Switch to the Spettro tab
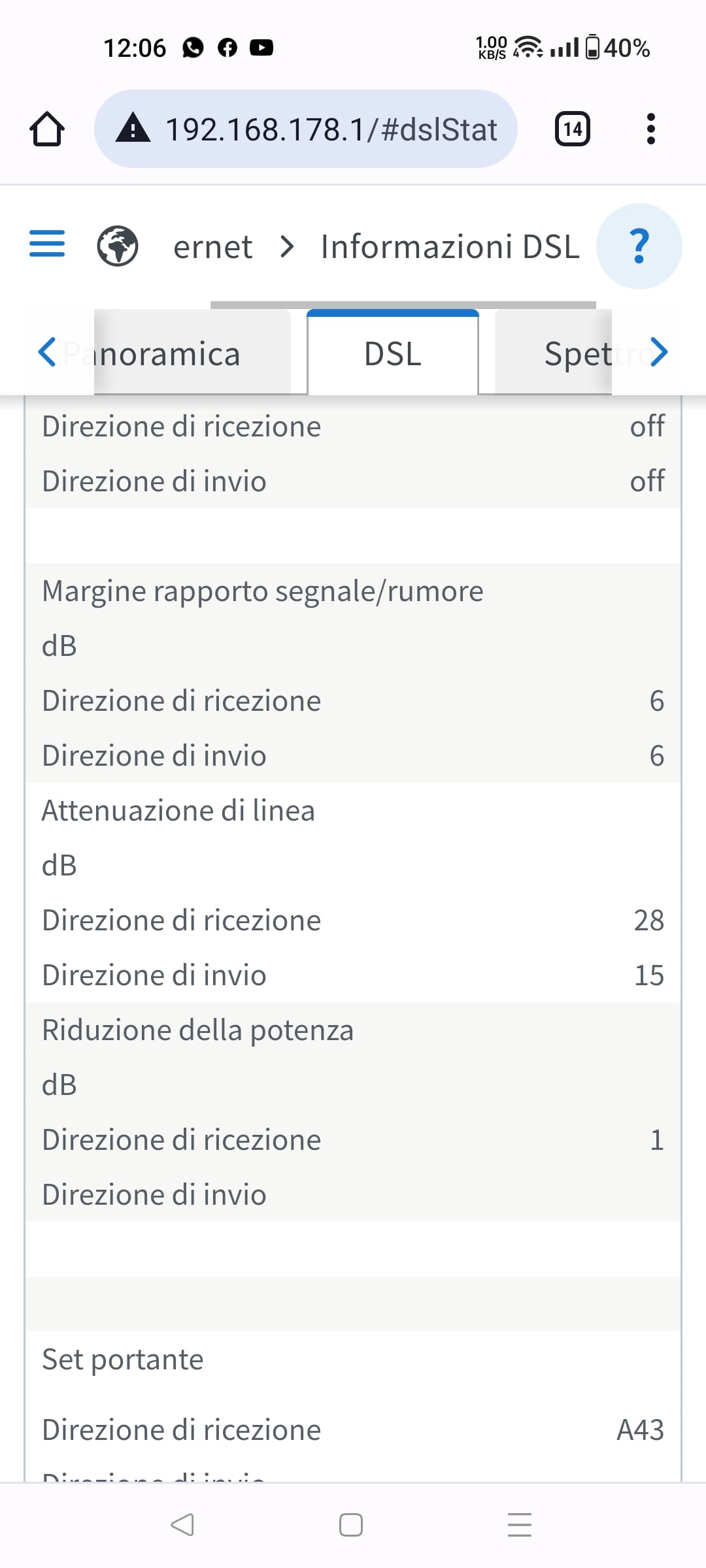The height and width of the screenshot is (1568, 706). tap(575, 353)
